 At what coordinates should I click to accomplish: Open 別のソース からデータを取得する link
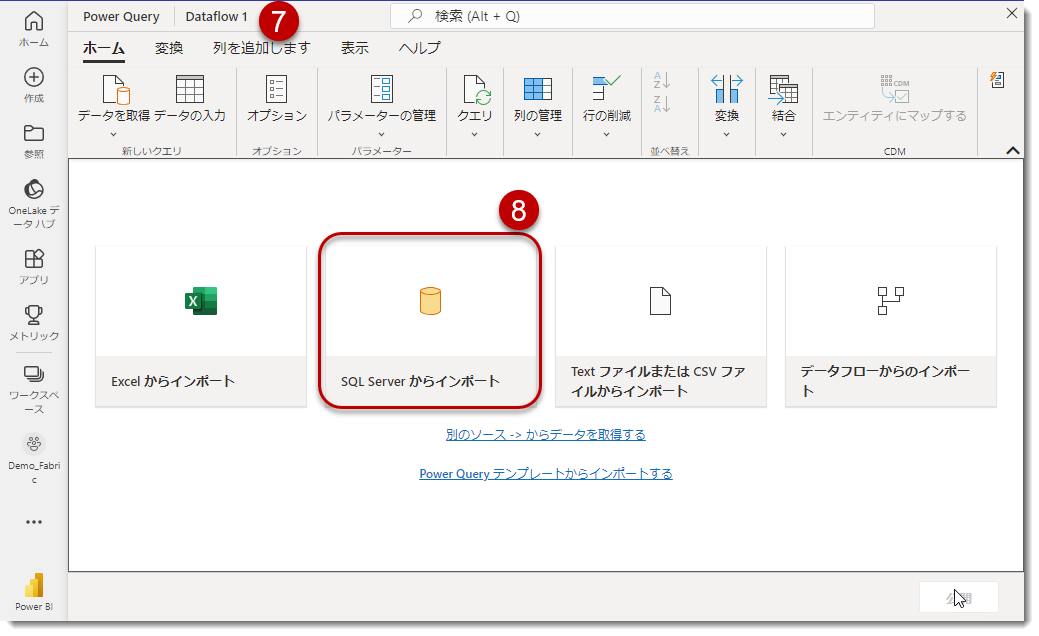click(545, 435)
